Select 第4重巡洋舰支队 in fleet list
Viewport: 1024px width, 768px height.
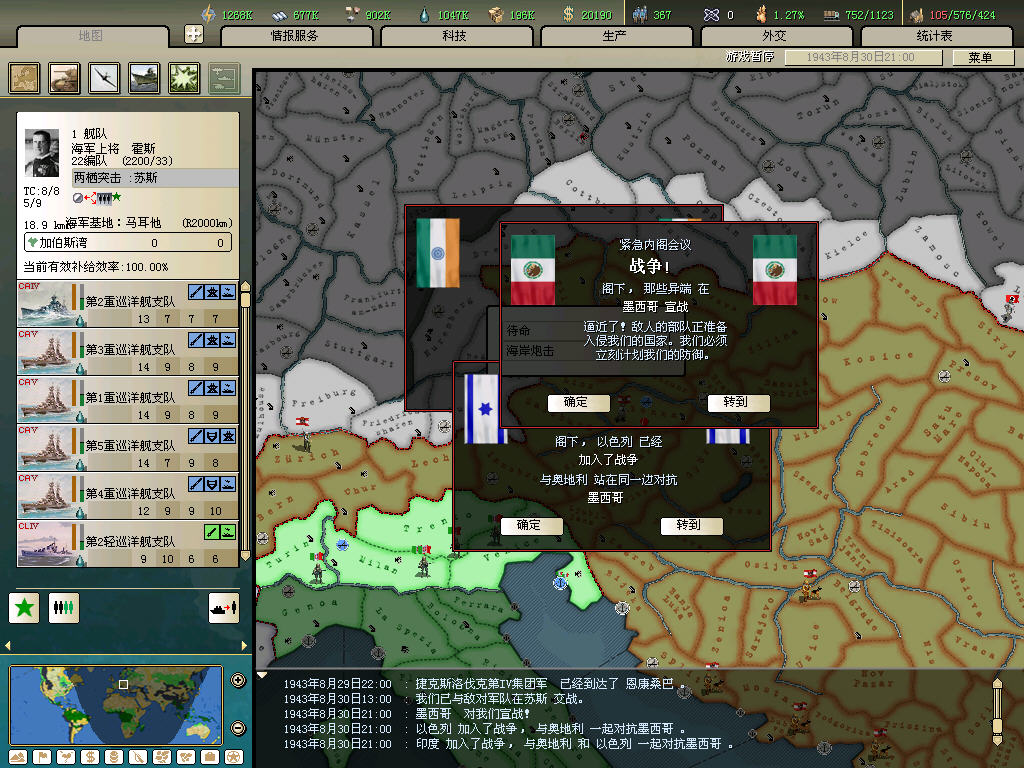tap(128, 495)
